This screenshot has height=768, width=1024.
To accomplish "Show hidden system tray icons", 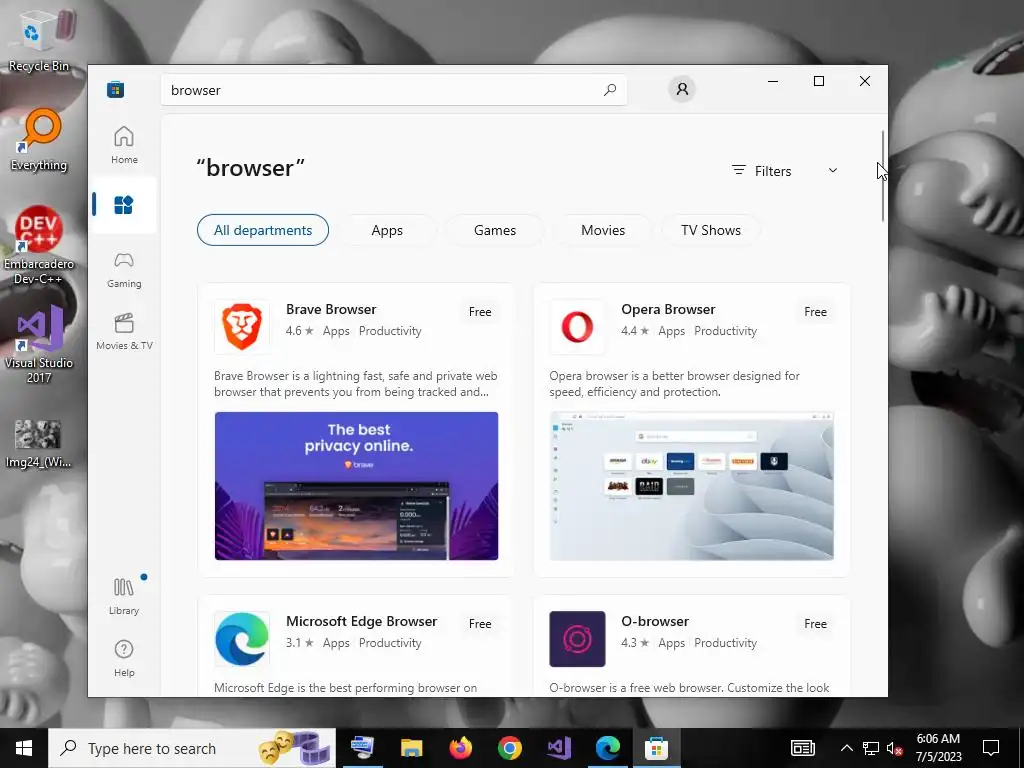I will tap(846, 748).
